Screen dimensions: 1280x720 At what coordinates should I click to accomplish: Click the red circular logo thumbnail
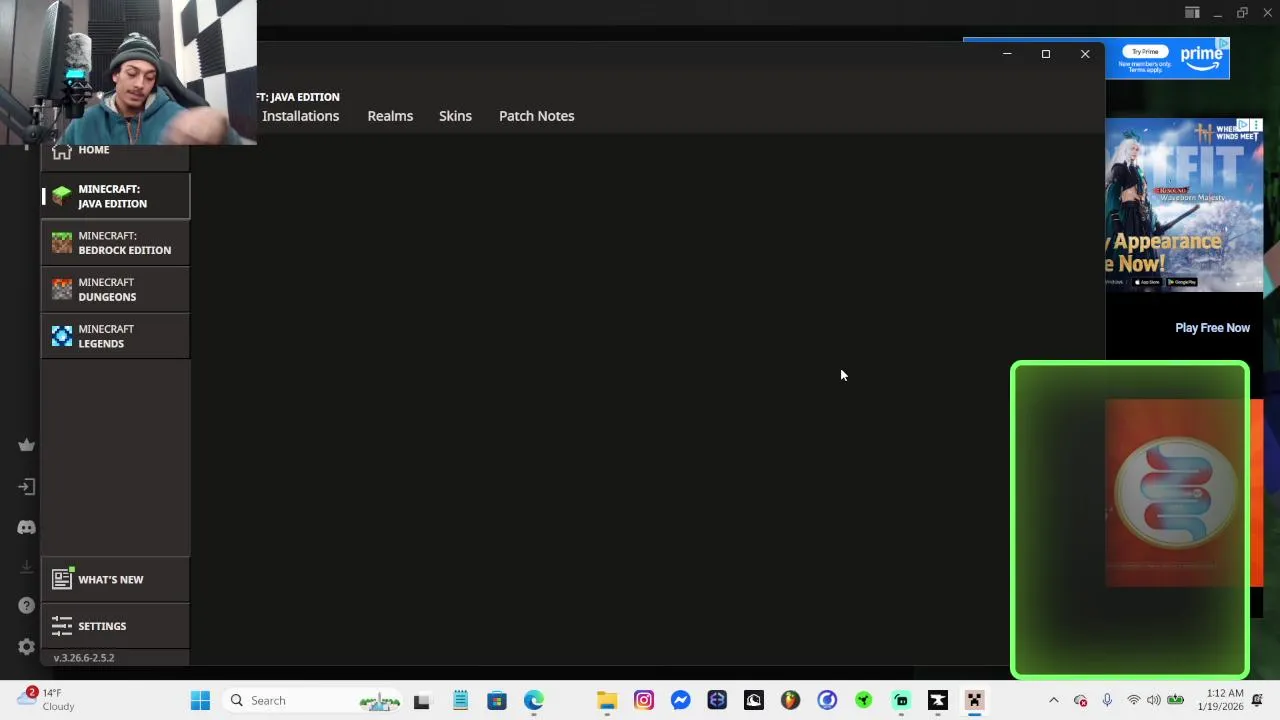[1176, 494]
